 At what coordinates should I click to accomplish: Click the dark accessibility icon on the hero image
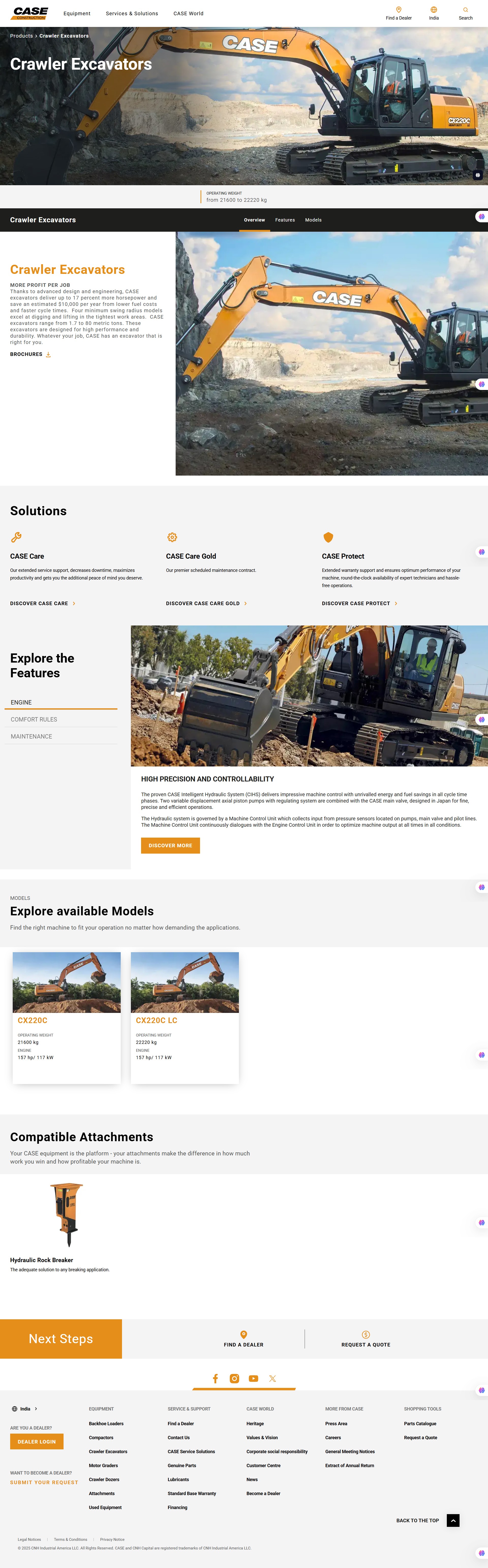coord(478,175)
